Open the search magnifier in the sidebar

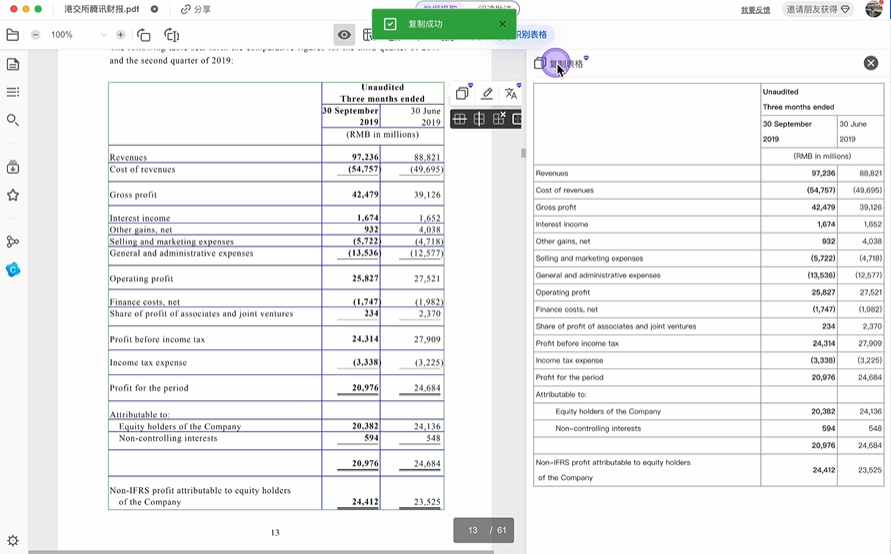[x=13, y=120]
